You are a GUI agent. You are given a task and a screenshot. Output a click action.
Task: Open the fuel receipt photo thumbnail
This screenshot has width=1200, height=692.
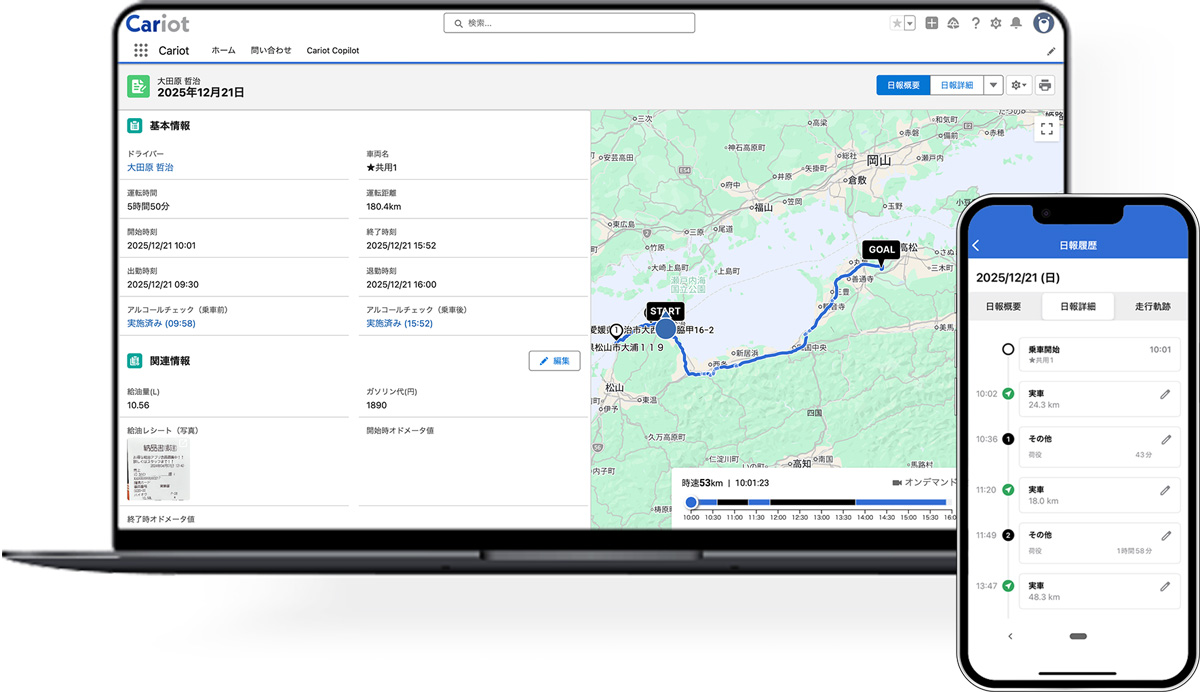point(158,469)
